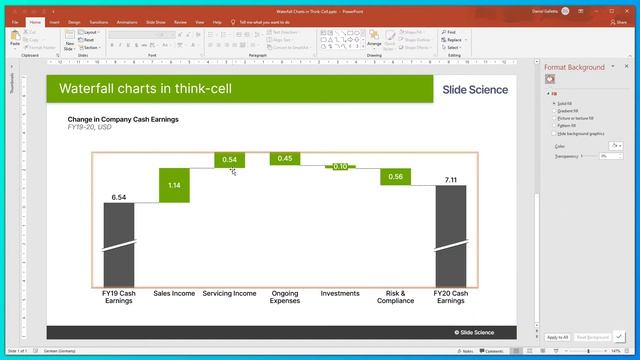Click the status bar zoom slider

point(586,351)
